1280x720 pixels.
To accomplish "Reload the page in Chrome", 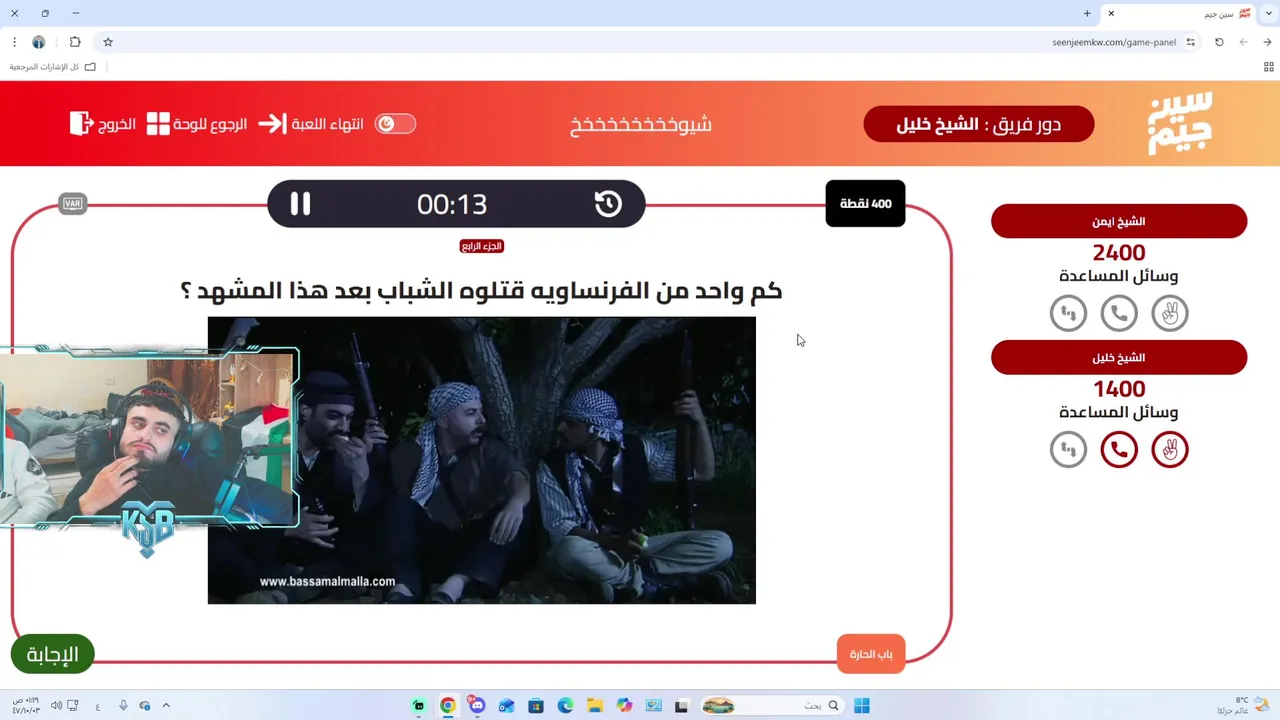I will [1219, 42].
